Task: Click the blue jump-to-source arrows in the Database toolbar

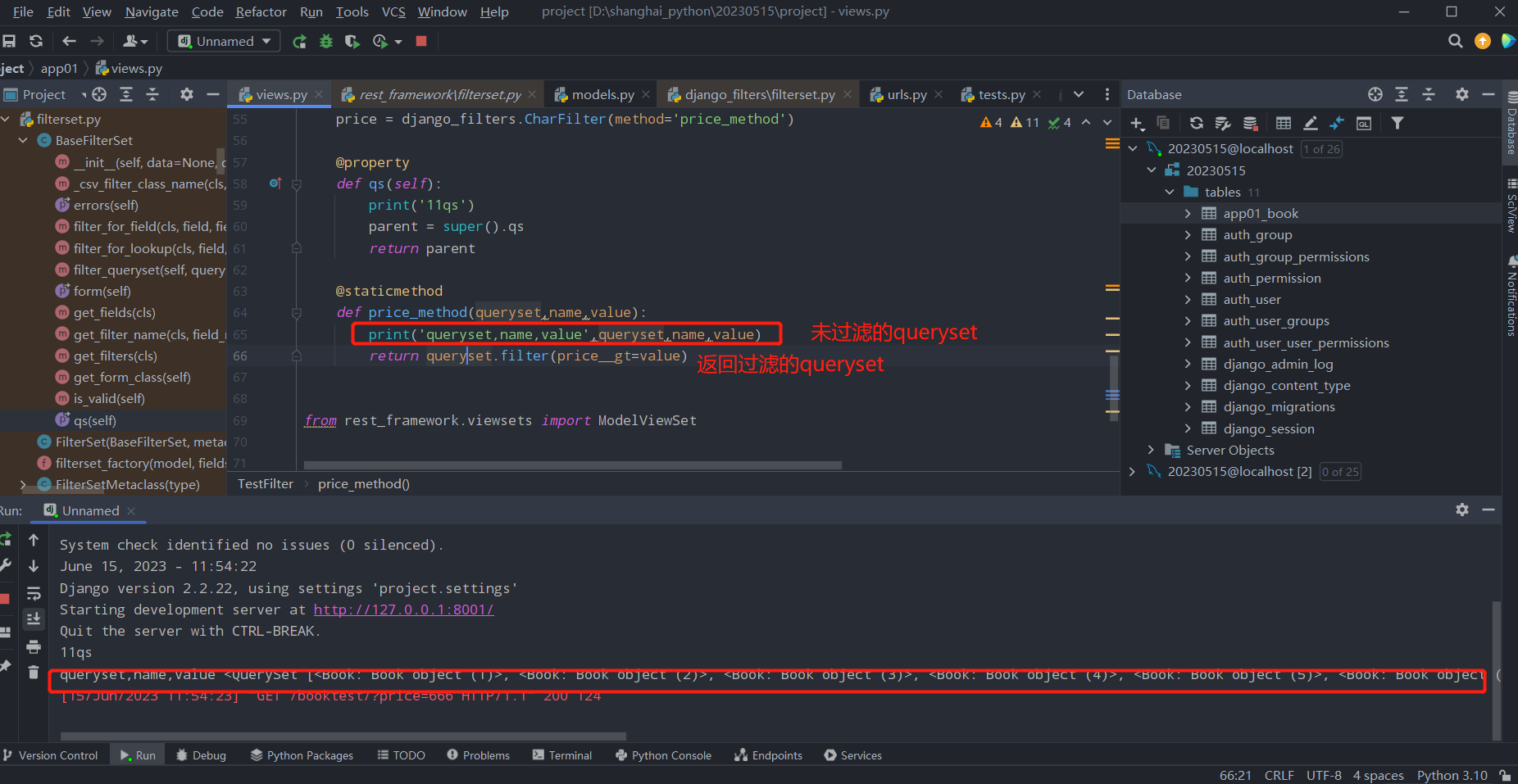Action: (x=1337, y=123)
